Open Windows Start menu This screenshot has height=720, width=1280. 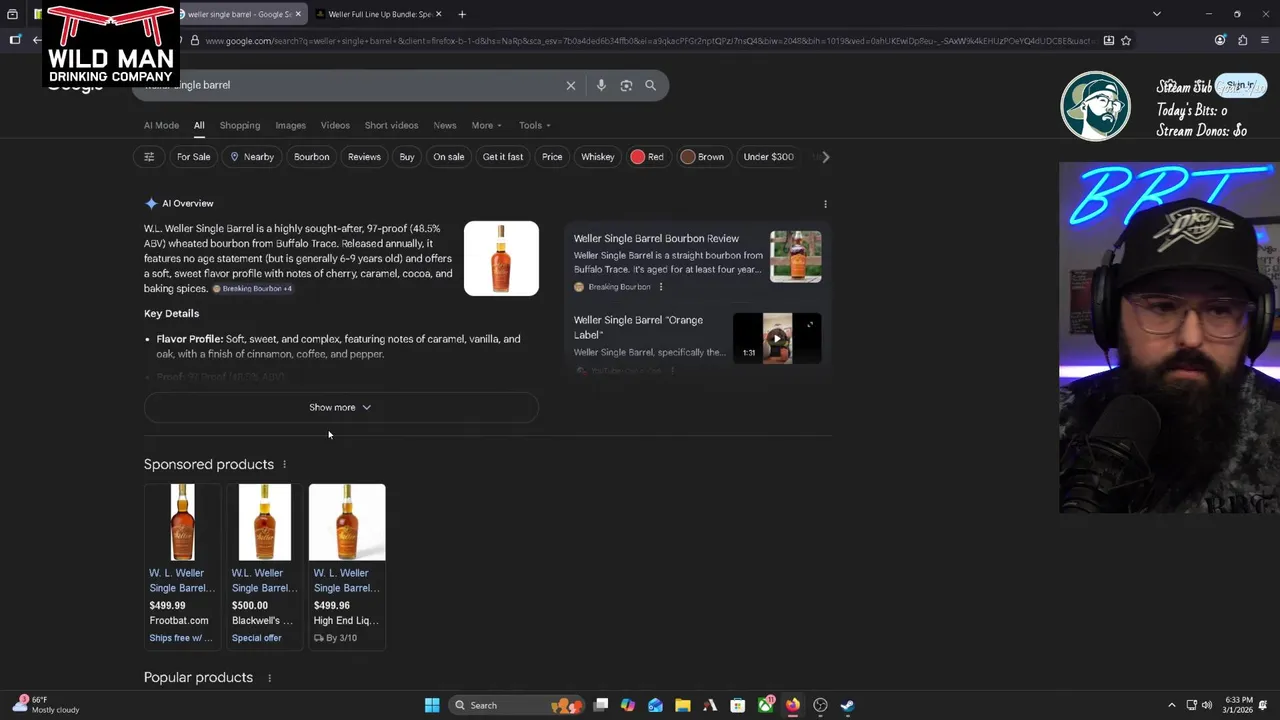tap(432, 705)
